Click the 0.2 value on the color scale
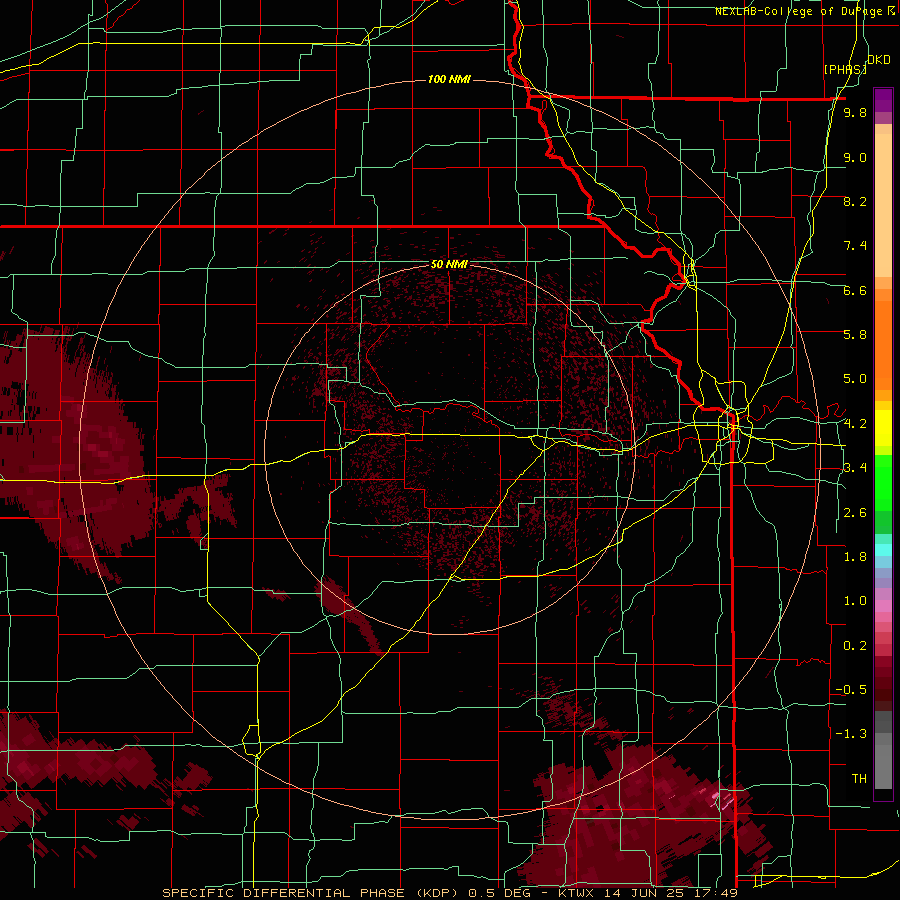Viewport: 900px width, 900px height. (x=855, y=646)
